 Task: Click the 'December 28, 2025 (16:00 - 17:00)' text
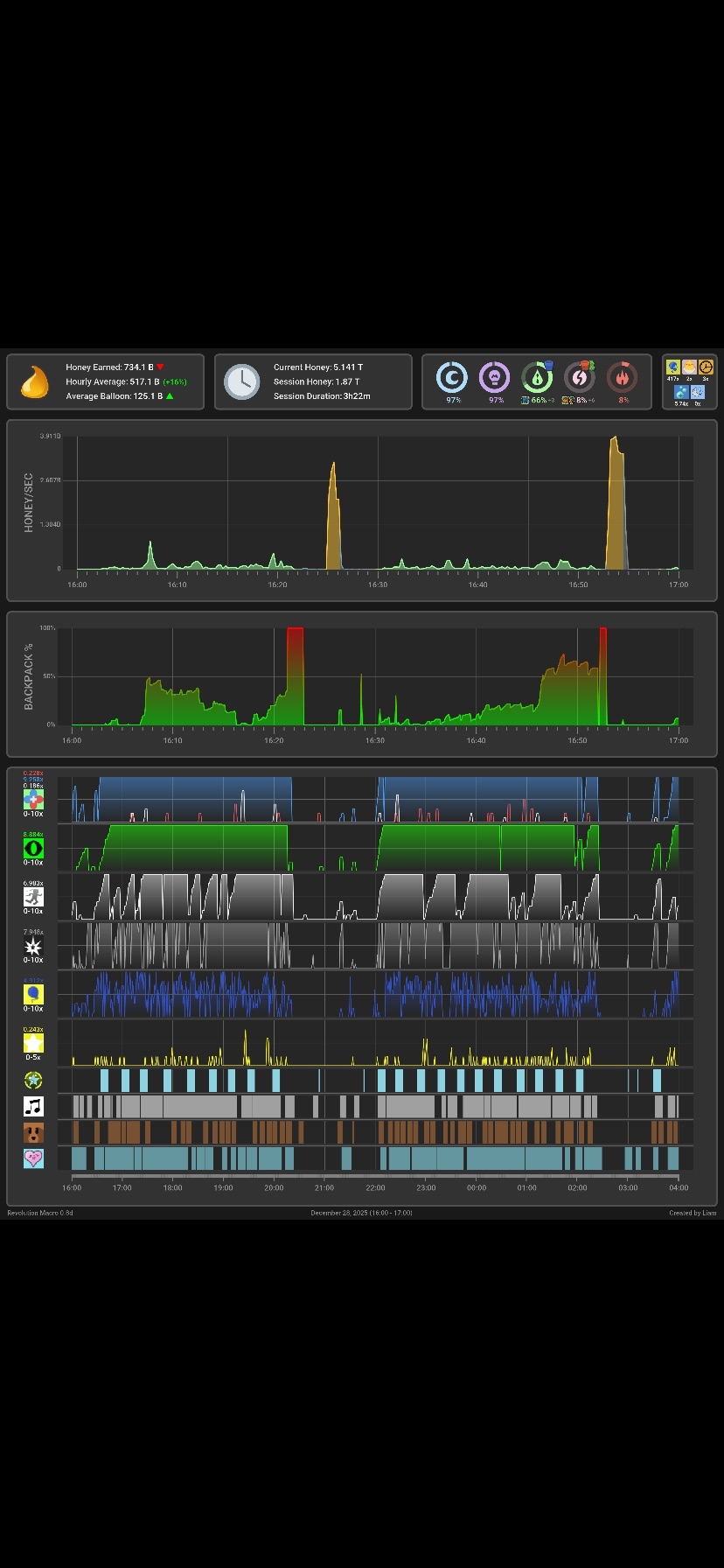362,1213
